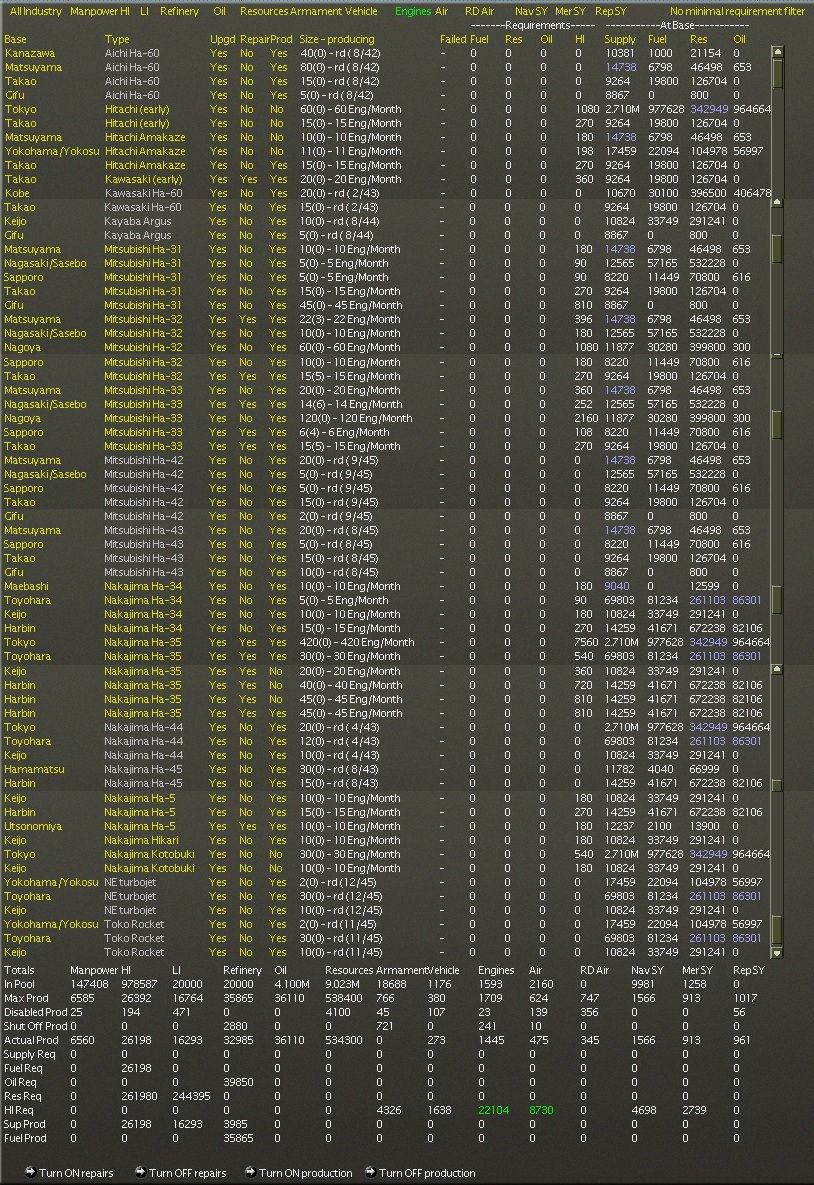Image resolution: width=814 pixels, height=1185 pixels.
Task: Sort by the Upgd column header
Action: pyautogui.click(x=222, y=39)
